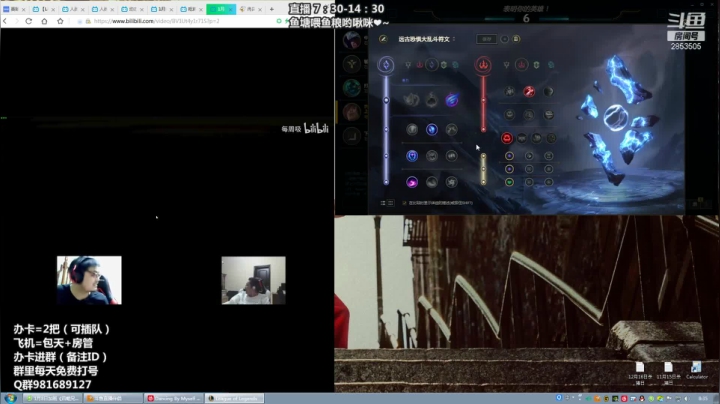Screen dimensions: 720x404
Task: Open the rune page name dropdown
Action: pos(454,39)
